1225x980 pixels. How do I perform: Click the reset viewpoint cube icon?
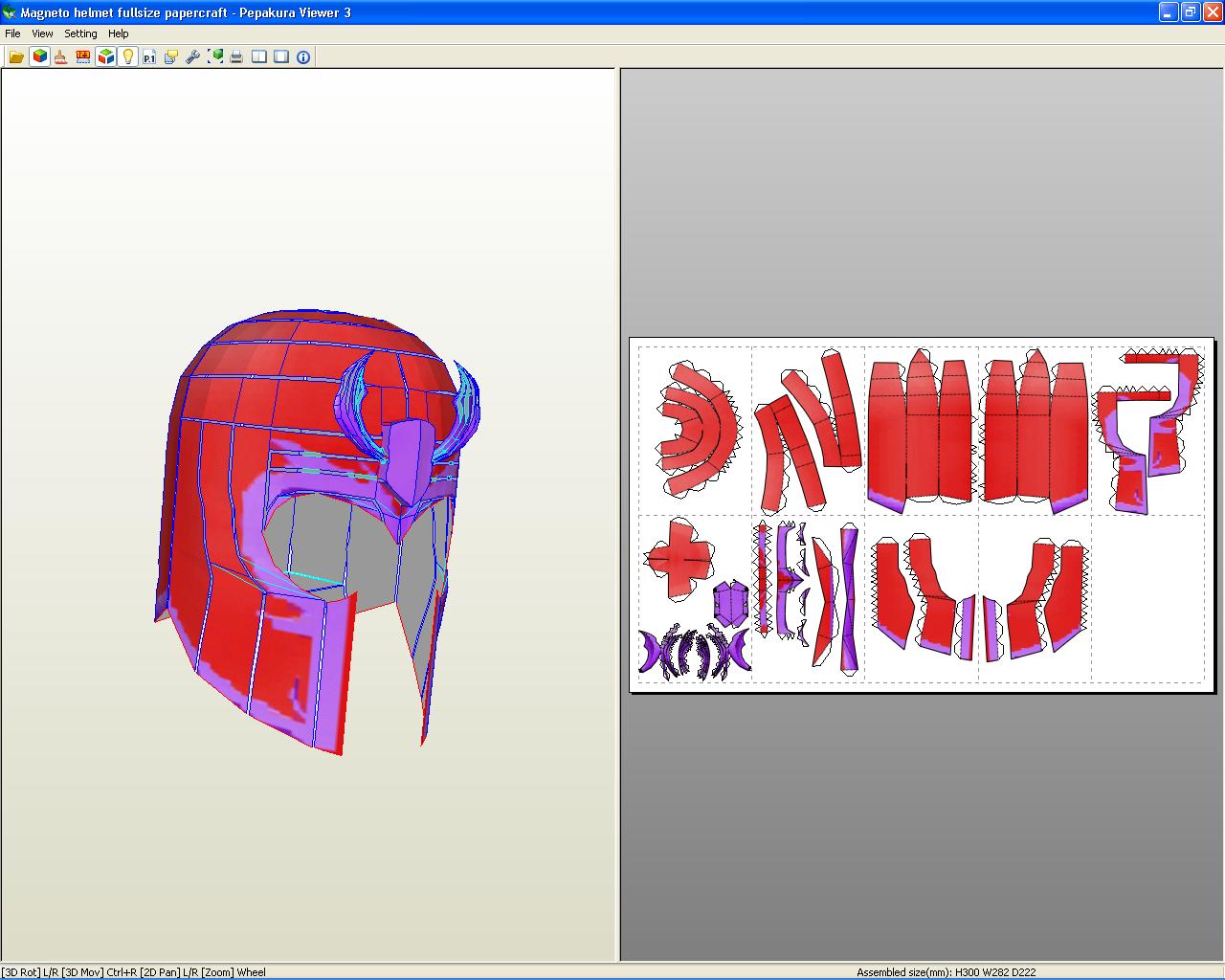[215, 56]
